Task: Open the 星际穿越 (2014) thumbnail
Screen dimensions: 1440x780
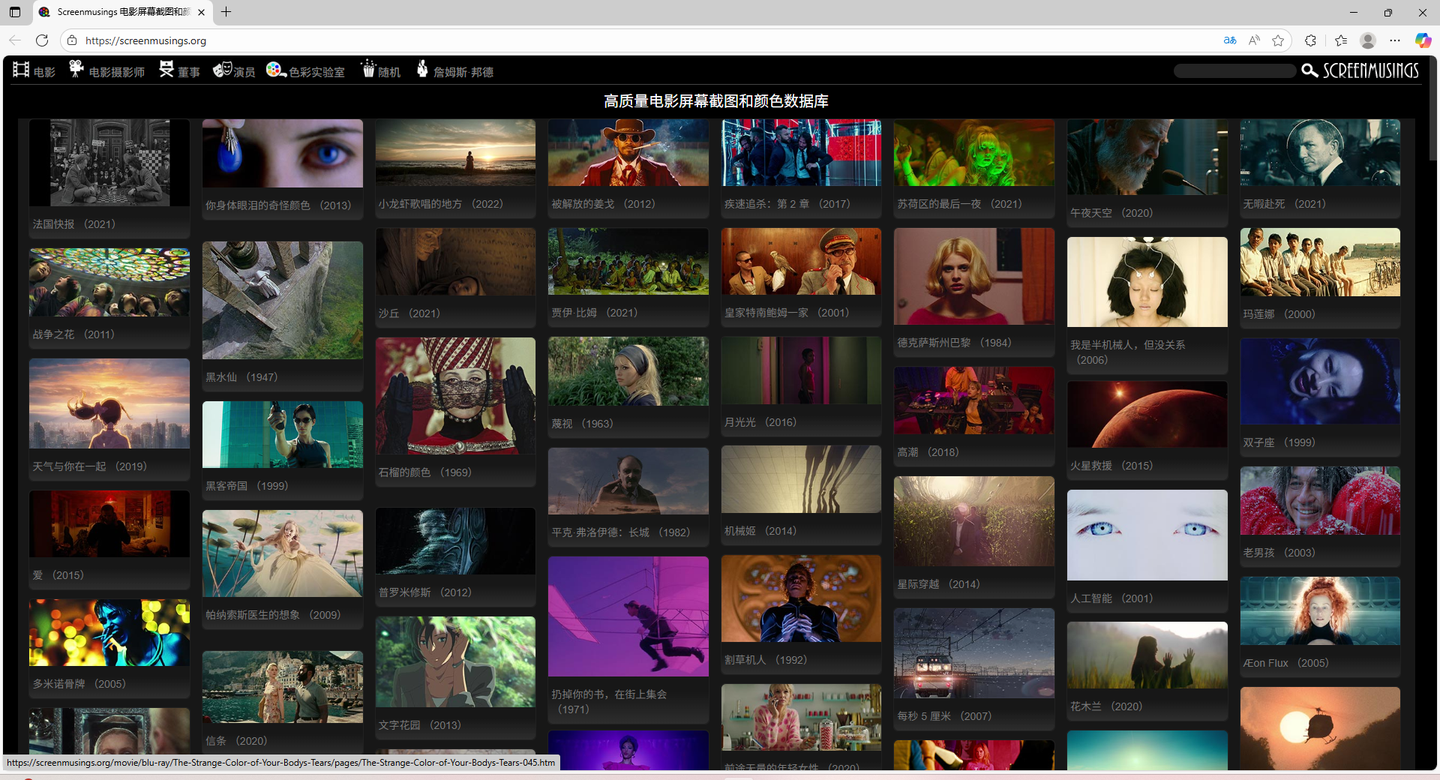Action: coord(974,521)
